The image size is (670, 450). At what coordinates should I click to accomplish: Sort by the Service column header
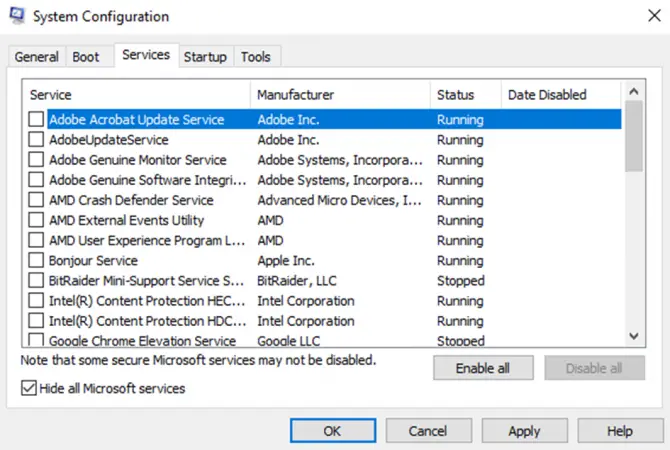point(136,94)
